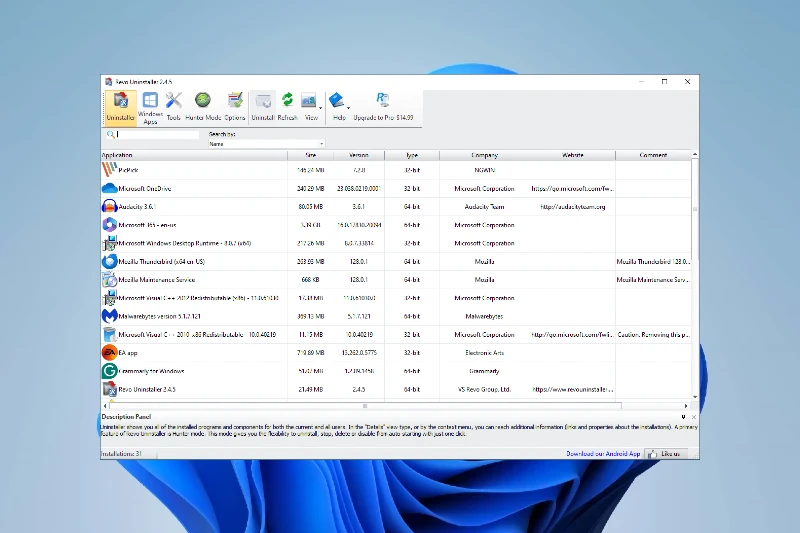Viewport: 800px width, 533px height.
Task: Select PicPick NGWIN company cell
Action: (x=484, y=170)
